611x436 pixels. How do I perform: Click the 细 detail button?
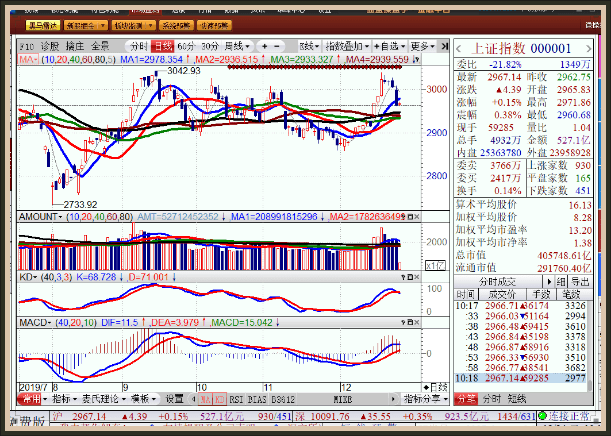tap(561, 282)
